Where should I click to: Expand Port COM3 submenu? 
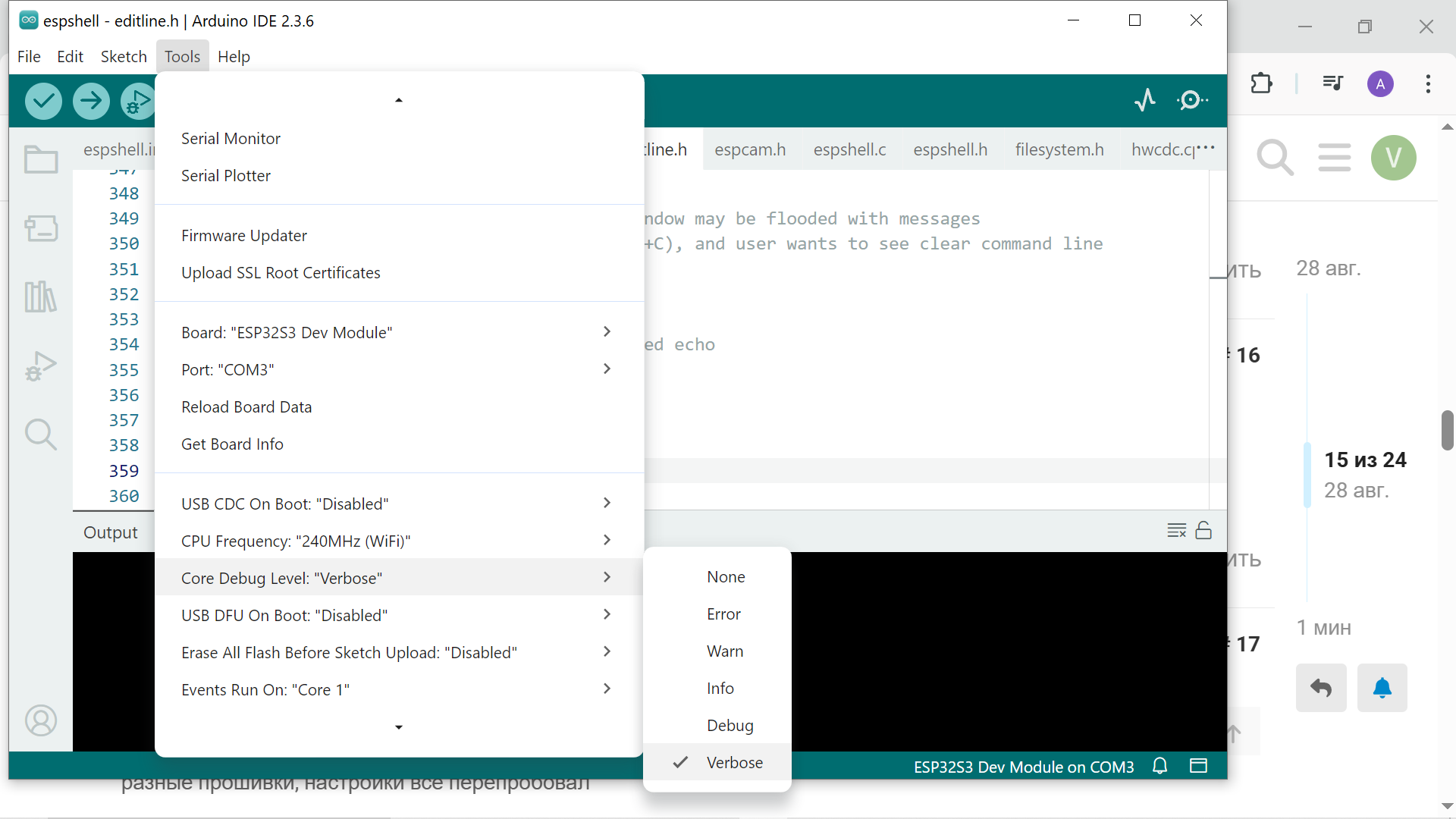[x=399, y=370]
